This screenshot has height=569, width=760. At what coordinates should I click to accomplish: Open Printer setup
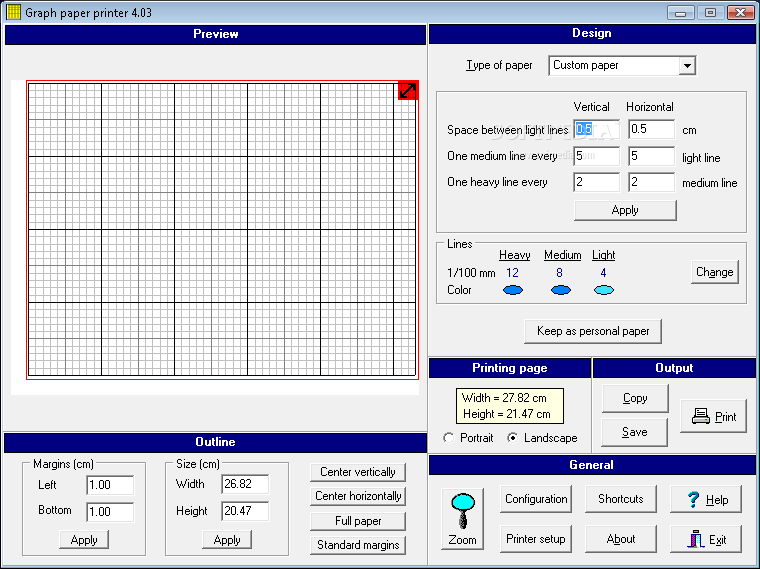(536, 539)
